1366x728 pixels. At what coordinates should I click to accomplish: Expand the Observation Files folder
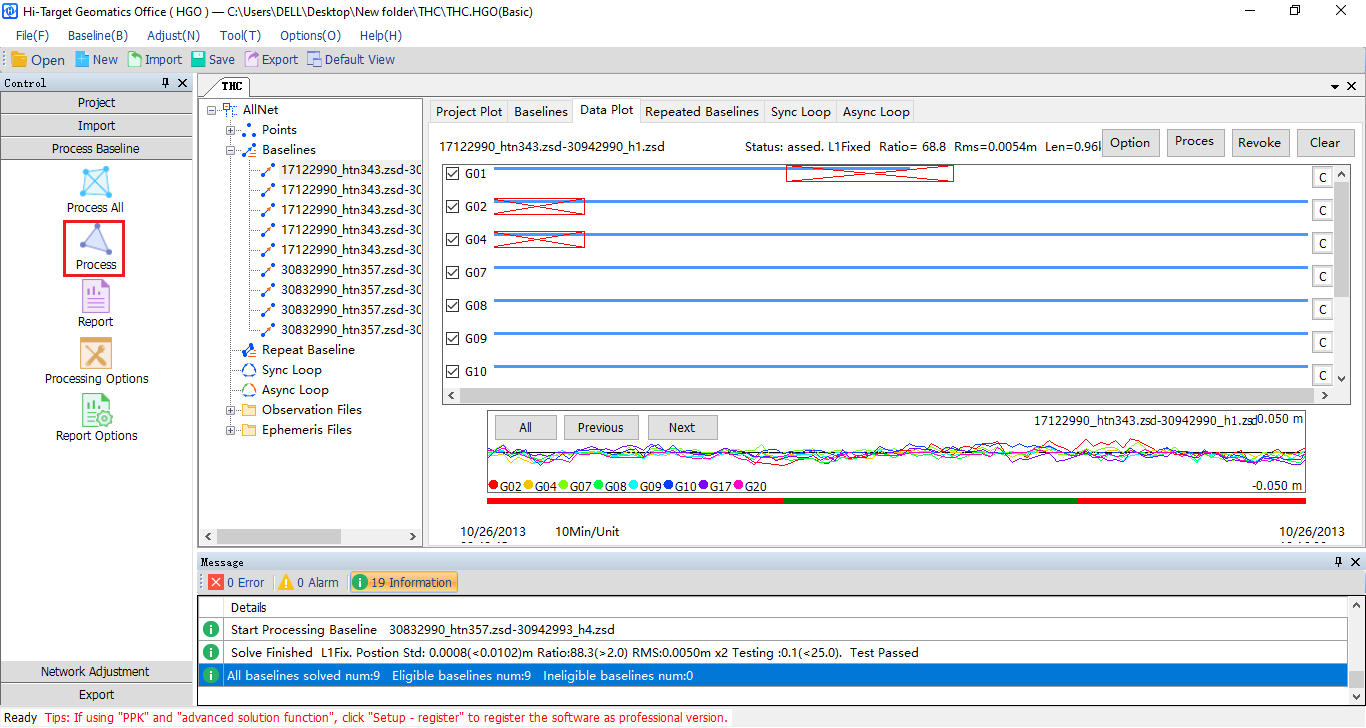pos(231,410)
